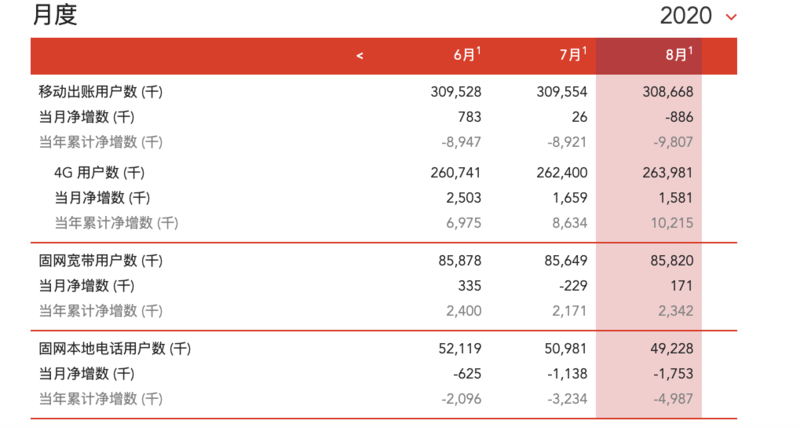800x428 pixels.
Task: Click the 2020 year label
Action: 686,16
